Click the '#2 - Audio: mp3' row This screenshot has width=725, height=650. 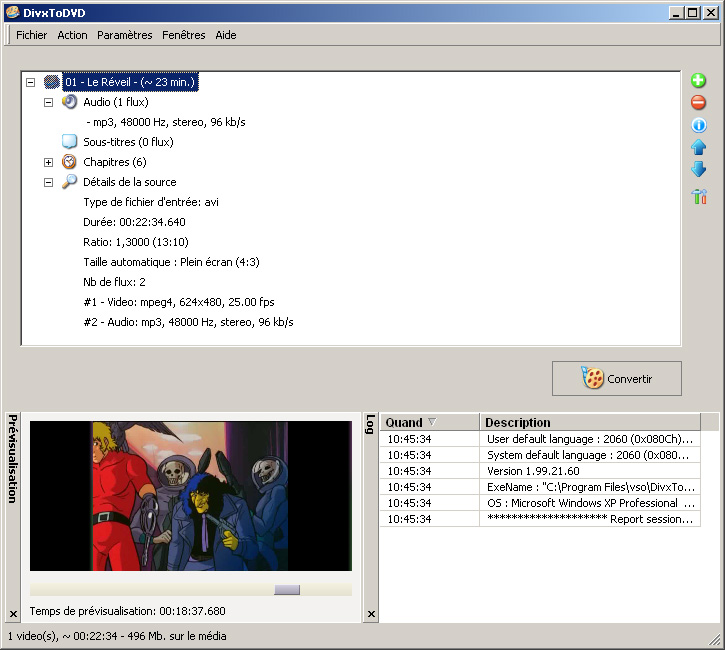click(188, 322)
